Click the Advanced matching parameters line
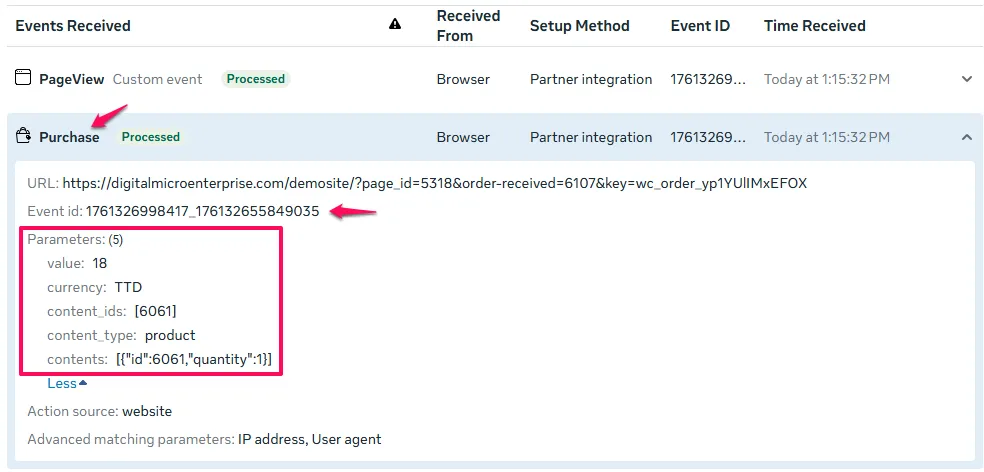 [204, 439]
